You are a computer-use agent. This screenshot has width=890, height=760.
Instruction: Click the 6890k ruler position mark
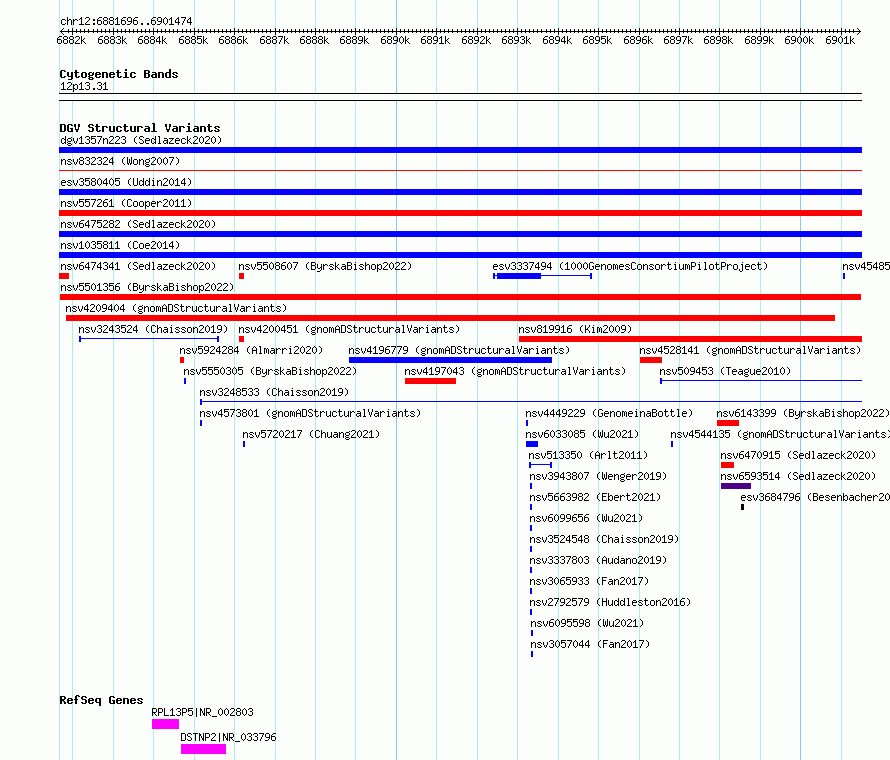point(395,40)
